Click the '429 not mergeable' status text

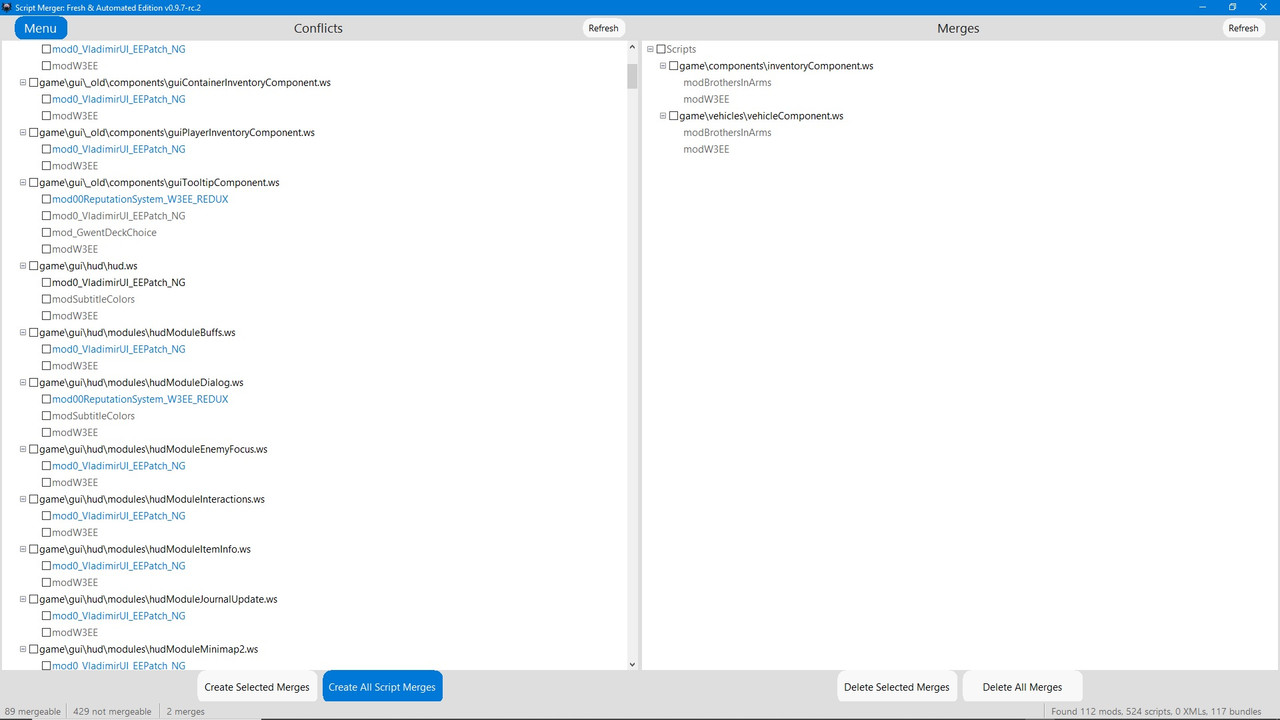[112, 712]
